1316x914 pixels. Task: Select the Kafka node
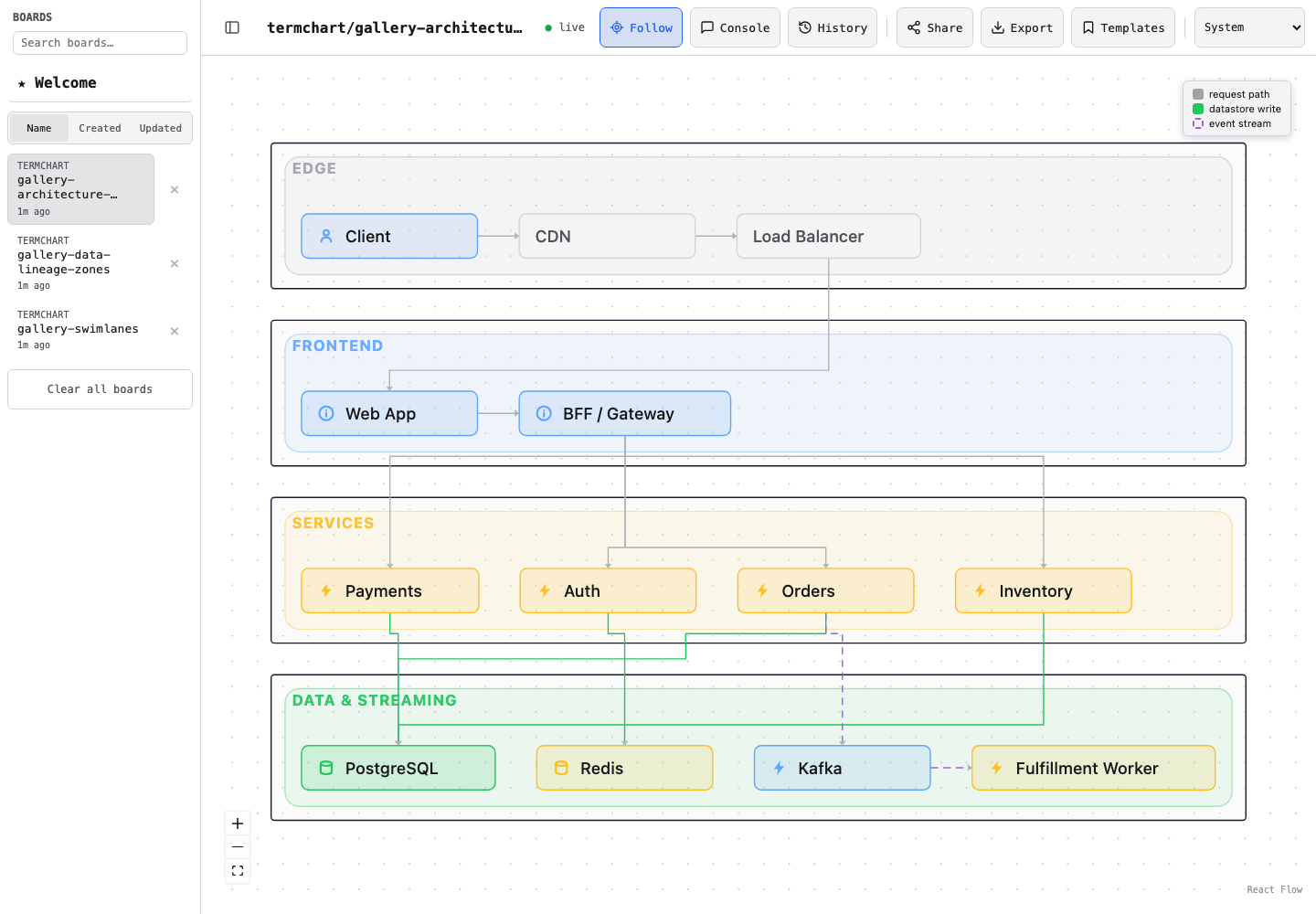[843, 768]
